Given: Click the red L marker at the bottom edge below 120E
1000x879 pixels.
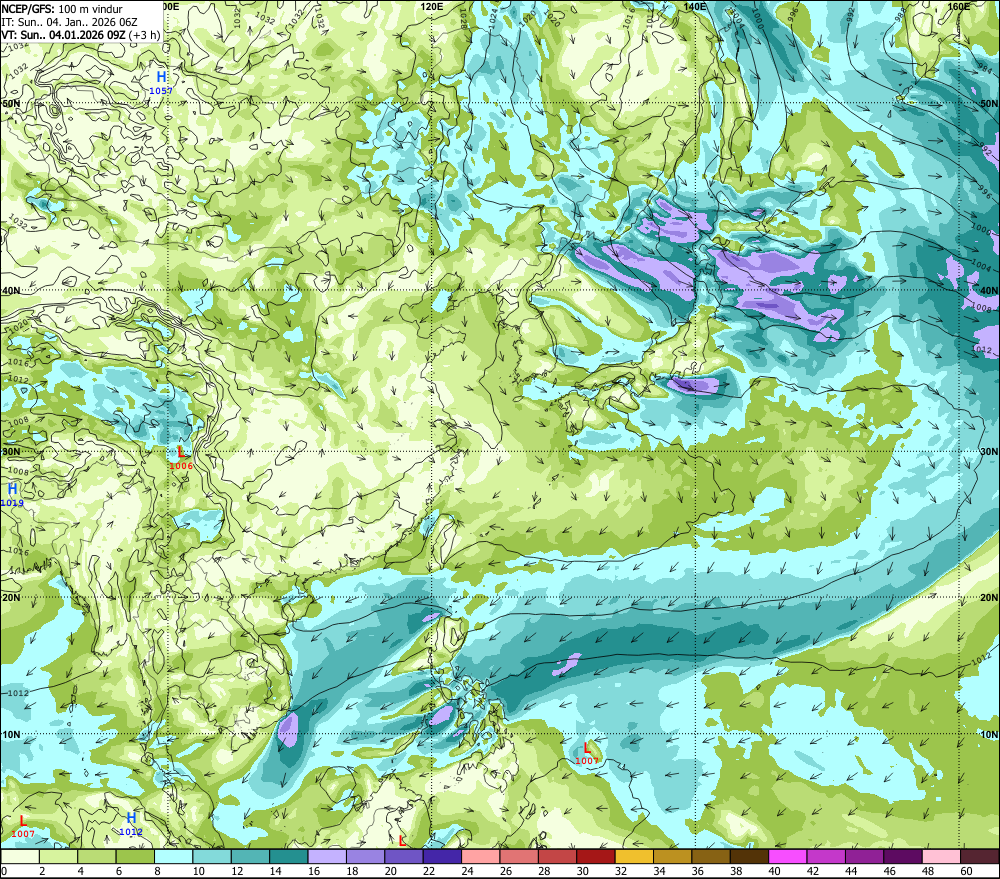Looking at the screenshot, I should (402, 841).
